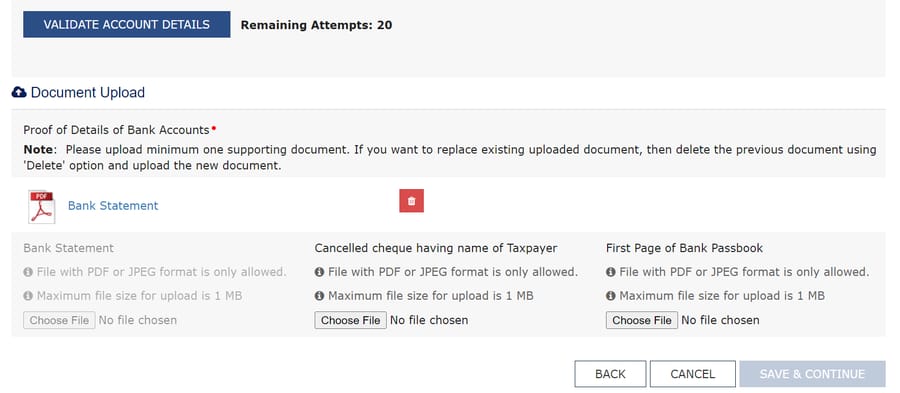Screen dimensions: 900x393
Task: Click 'No file chosen' text for Cancelled cheque
Action: tap(429, 320)
